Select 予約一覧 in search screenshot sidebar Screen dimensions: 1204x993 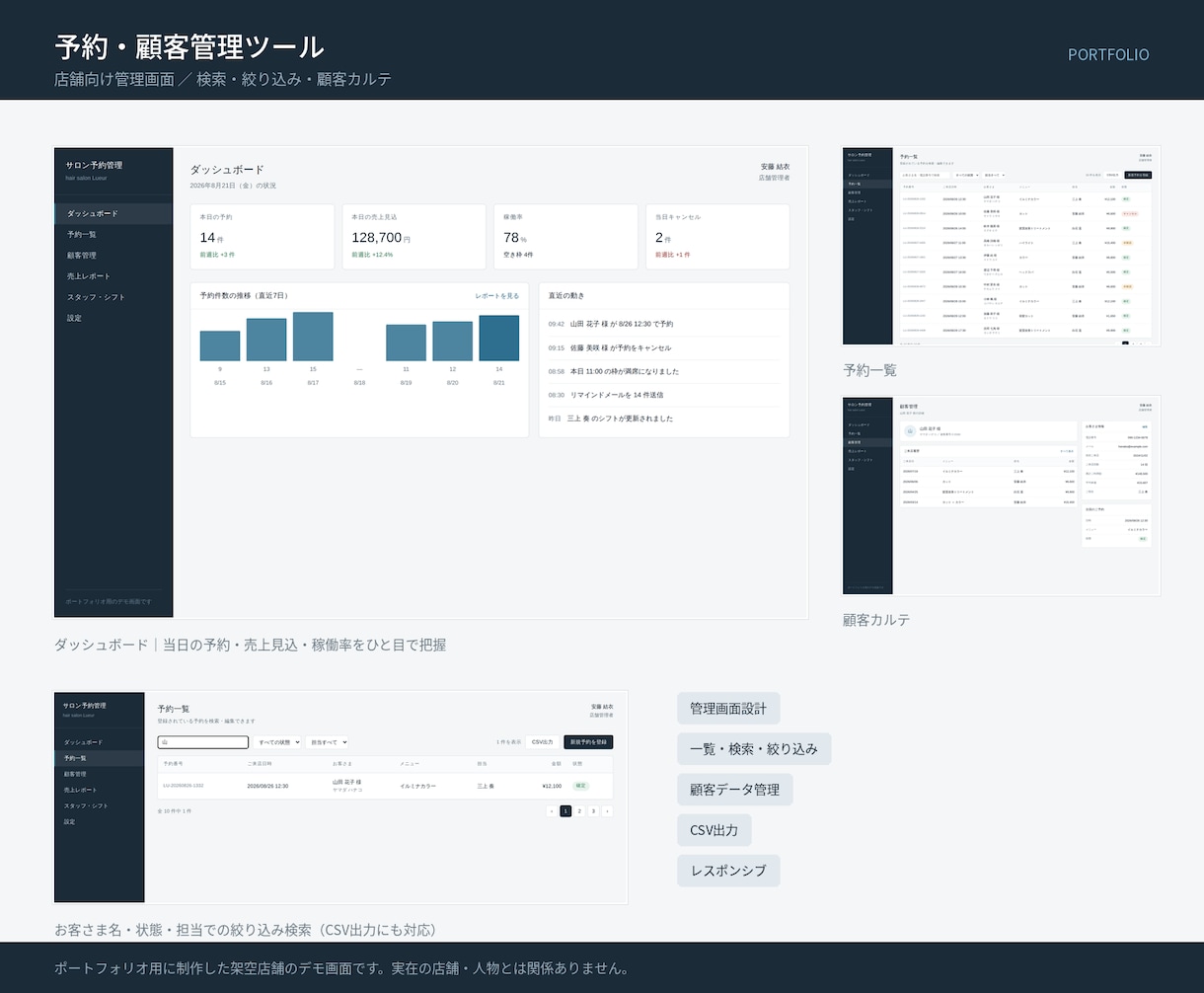(x=100, y=758)
